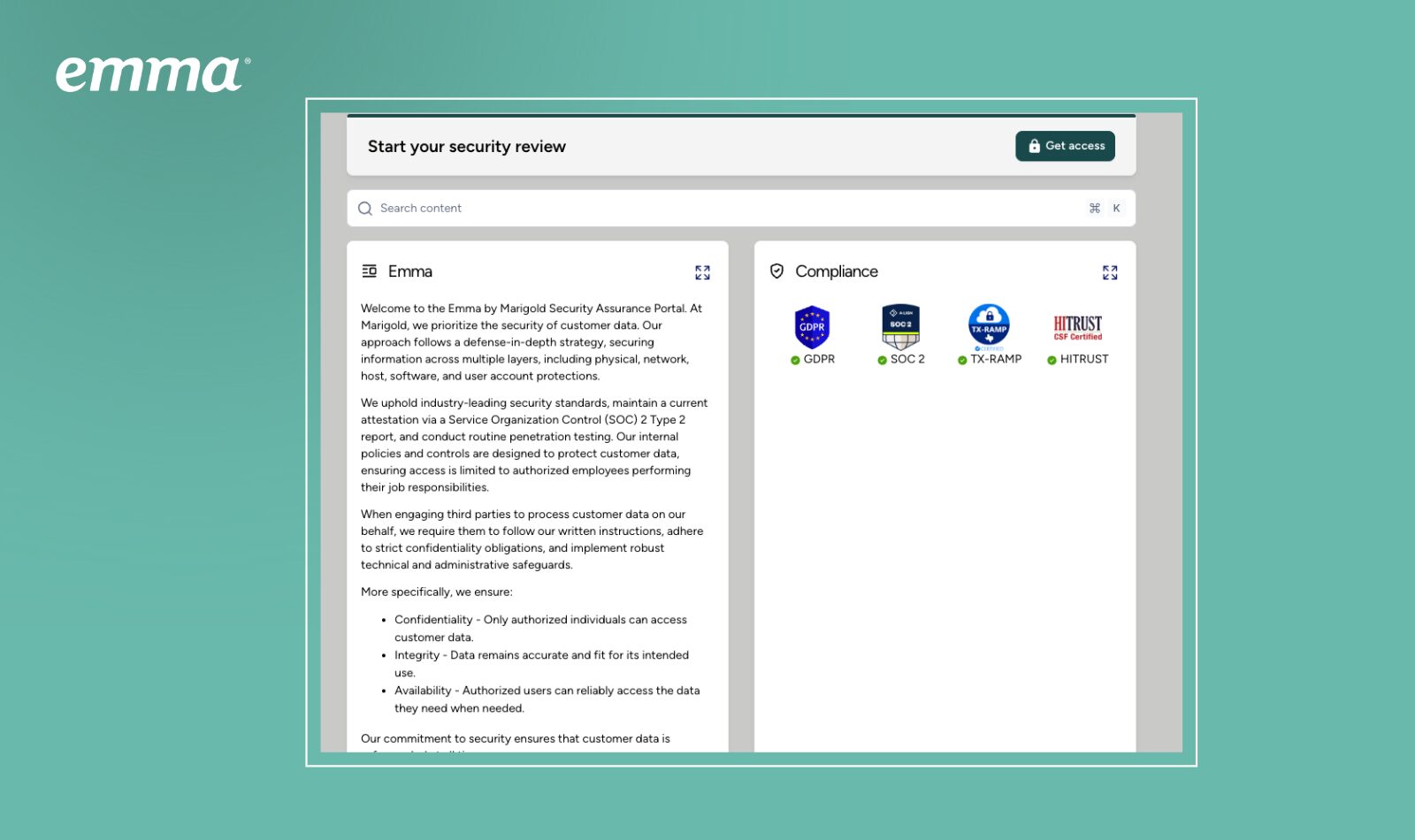Image resolution: width=1415 pixels, height=840 pixels.
Task: Click the GDPR label
Action: [x=819, y=360]
